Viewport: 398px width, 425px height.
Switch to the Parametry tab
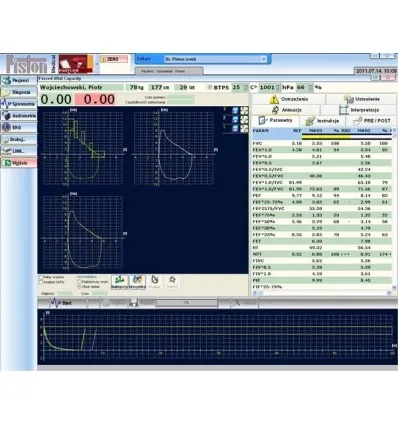point(275,120)
